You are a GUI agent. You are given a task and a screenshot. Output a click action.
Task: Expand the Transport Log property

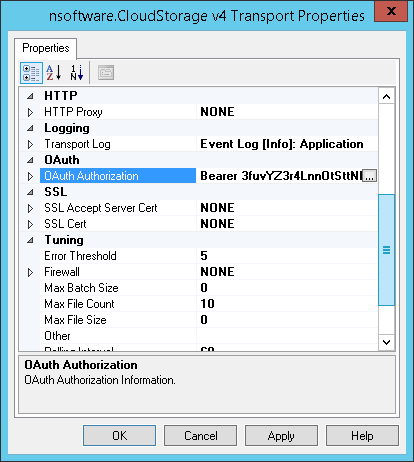30,144
